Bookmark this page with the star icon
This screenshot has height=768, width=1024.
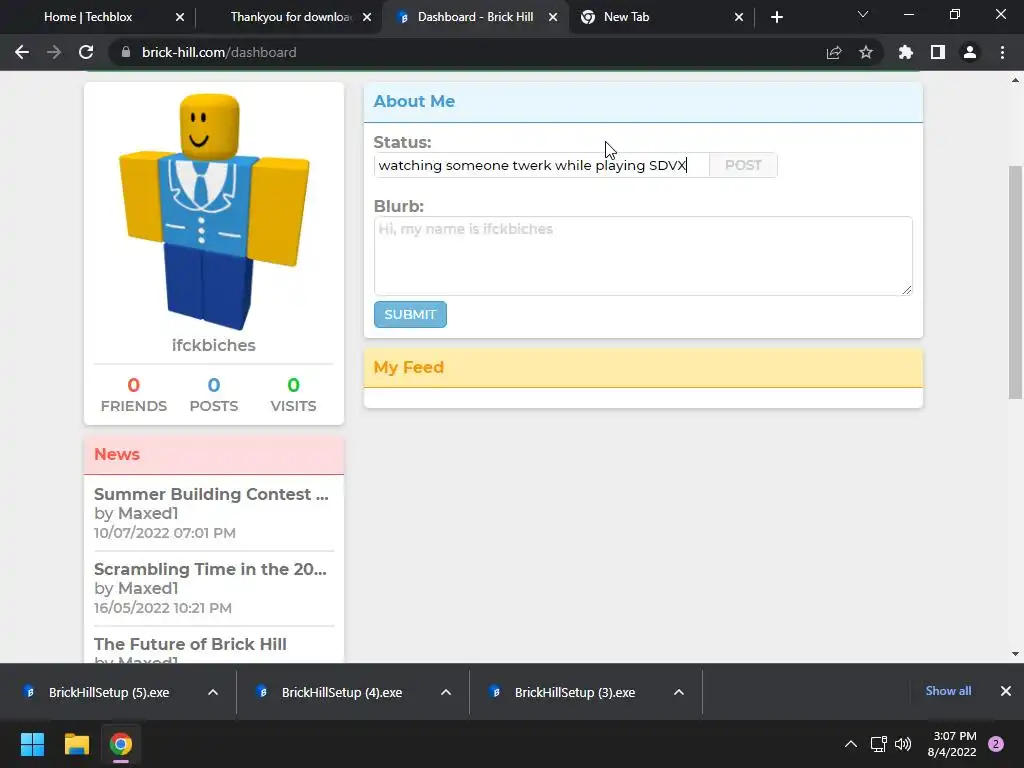point(866,52)
